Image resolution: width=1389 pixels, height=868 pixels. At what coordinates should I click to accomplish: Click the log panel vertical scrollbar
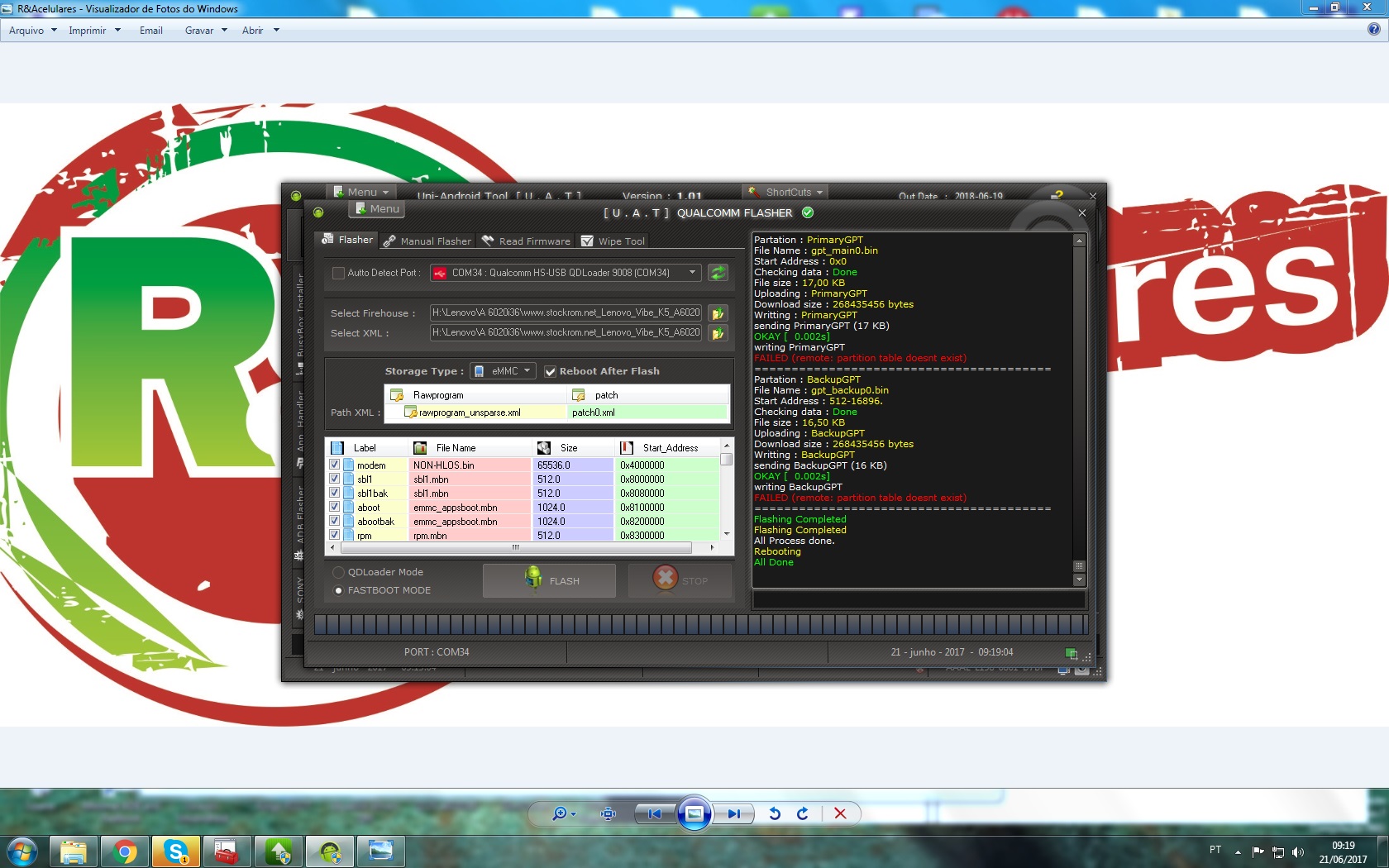tap(1078, 410)
